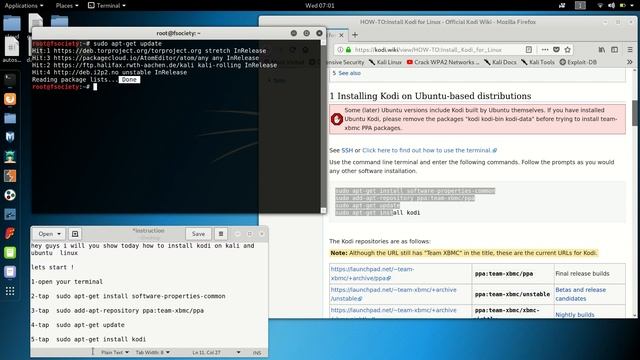This screenshot has height=360, width=640.
Task: Show site information icon in Firefox
Action: point(340,50)
